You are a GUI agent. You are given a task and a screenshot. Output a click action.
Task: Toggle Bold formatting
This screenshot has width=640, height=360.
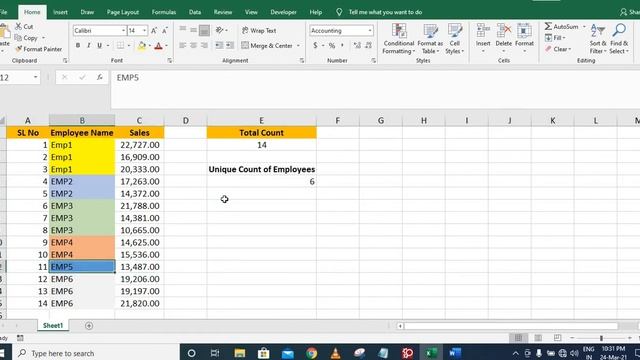click(78, 46)
